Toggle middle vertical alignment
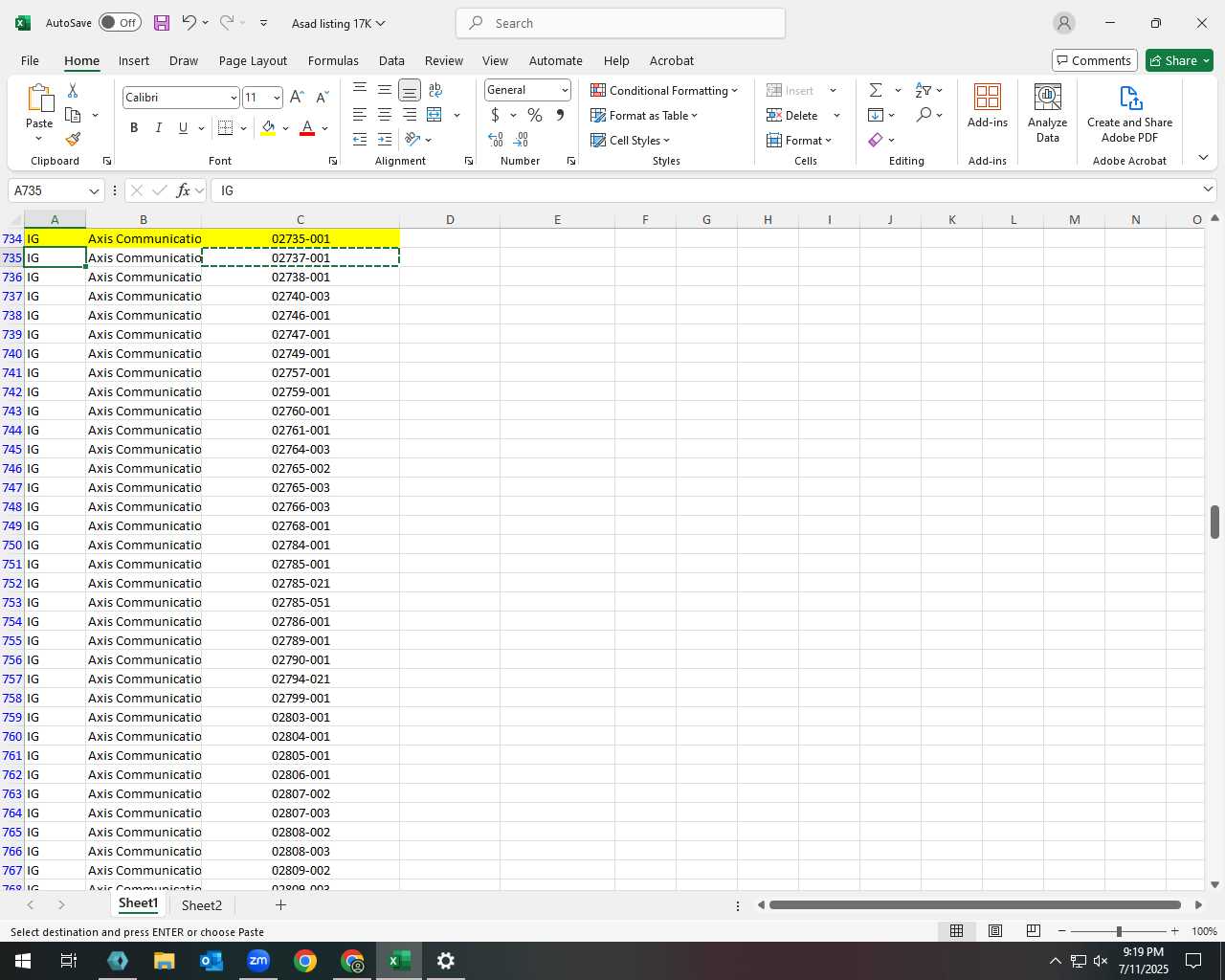The width and height of the screenshot is (1225, 980). (x=385, y=90)
